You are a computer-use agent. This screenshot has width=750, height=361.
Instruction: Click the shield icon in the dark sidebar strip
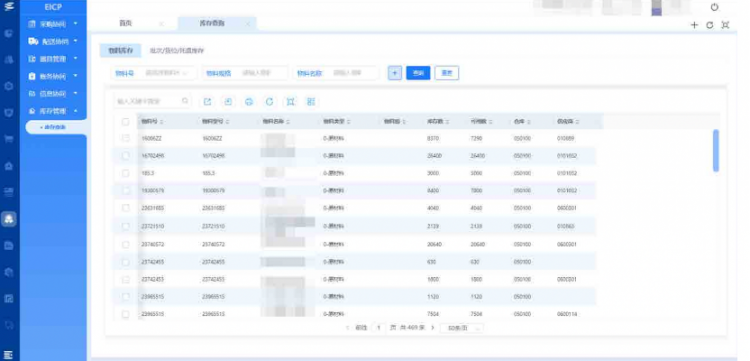[x=9, y=113]
